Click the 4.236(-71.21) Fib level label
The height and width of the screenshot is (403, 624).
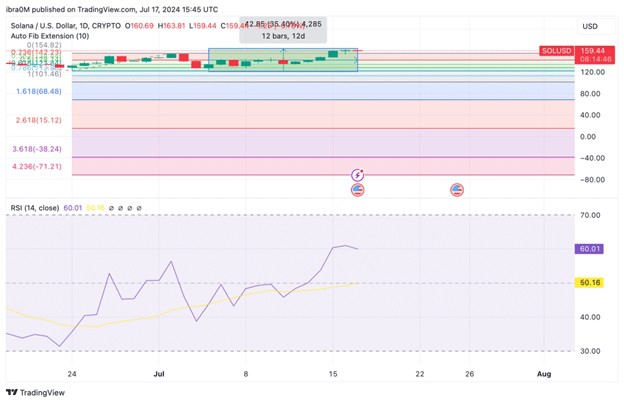tap(37, 166)
